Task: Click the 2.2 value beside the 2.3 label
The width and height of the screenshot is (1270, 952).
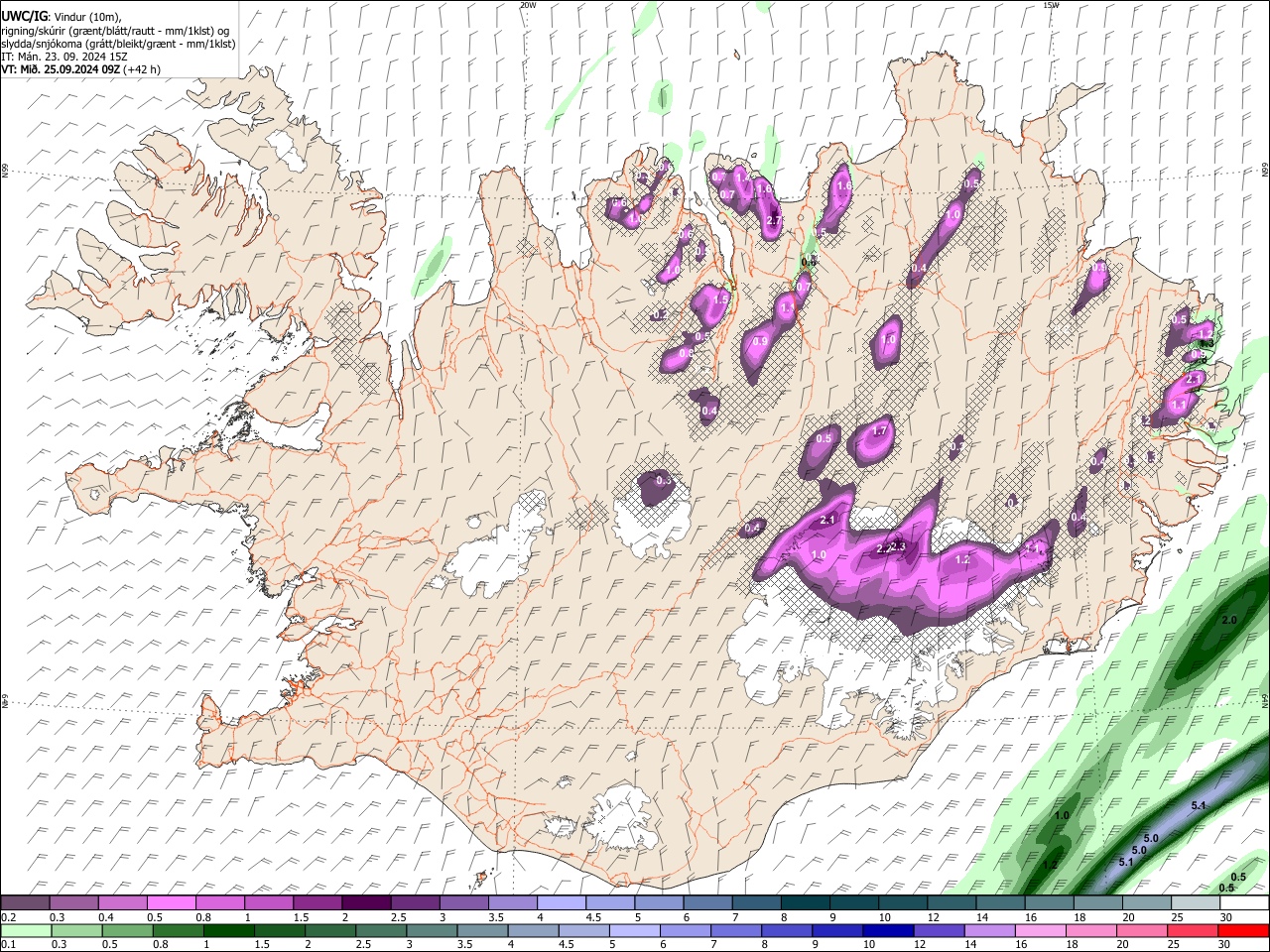Action: coord(883,548)
